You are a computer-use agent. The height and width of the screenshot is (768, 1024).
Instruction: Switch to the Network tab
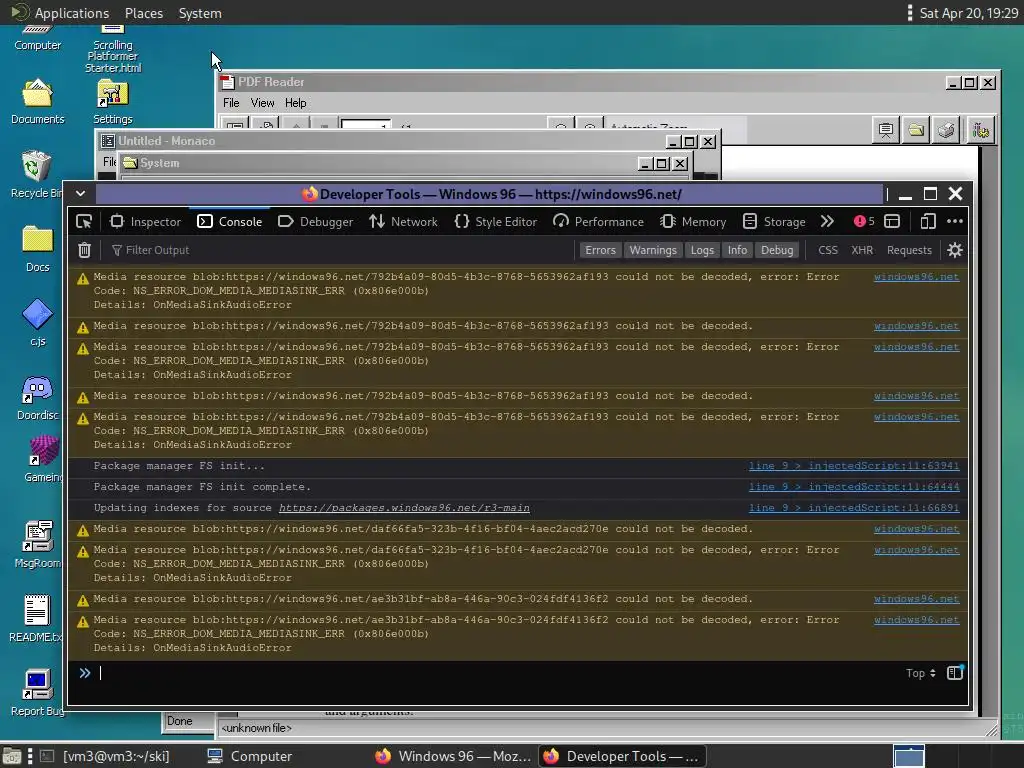click(404, 221)
